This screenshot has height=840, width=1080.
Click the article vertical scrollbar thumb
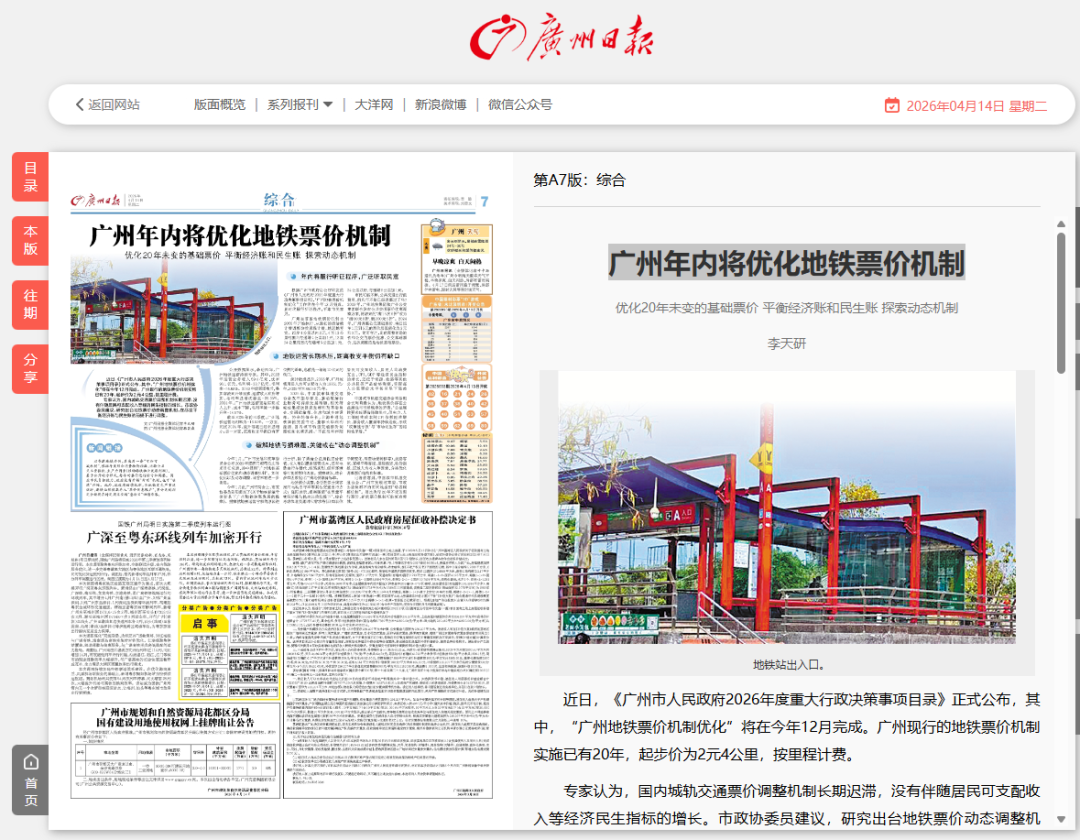click(1061, 303)
